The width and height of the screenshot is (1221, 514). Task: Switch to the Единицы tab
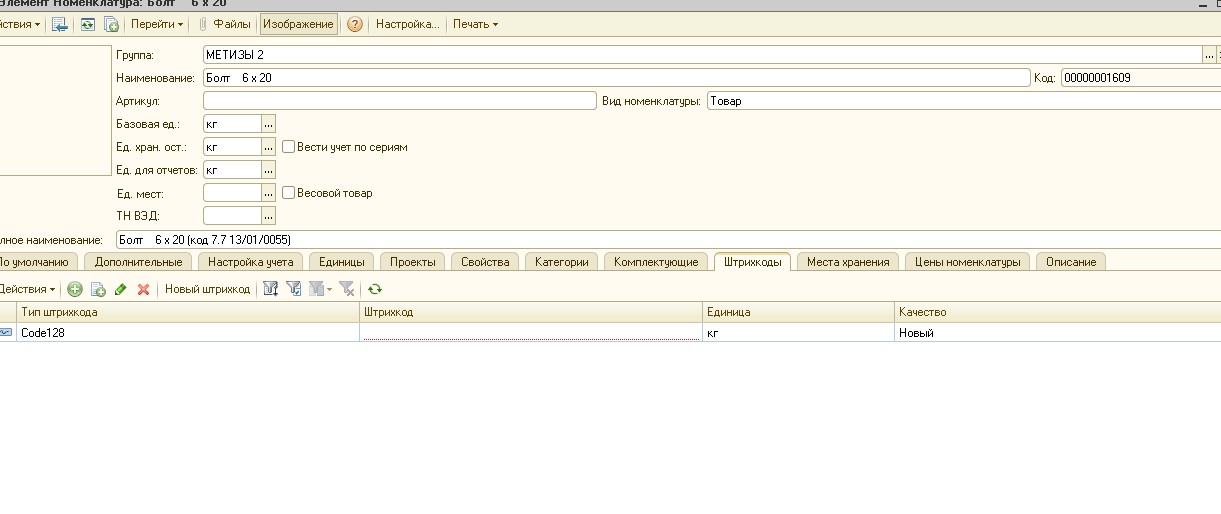click(x=340, y=262)
